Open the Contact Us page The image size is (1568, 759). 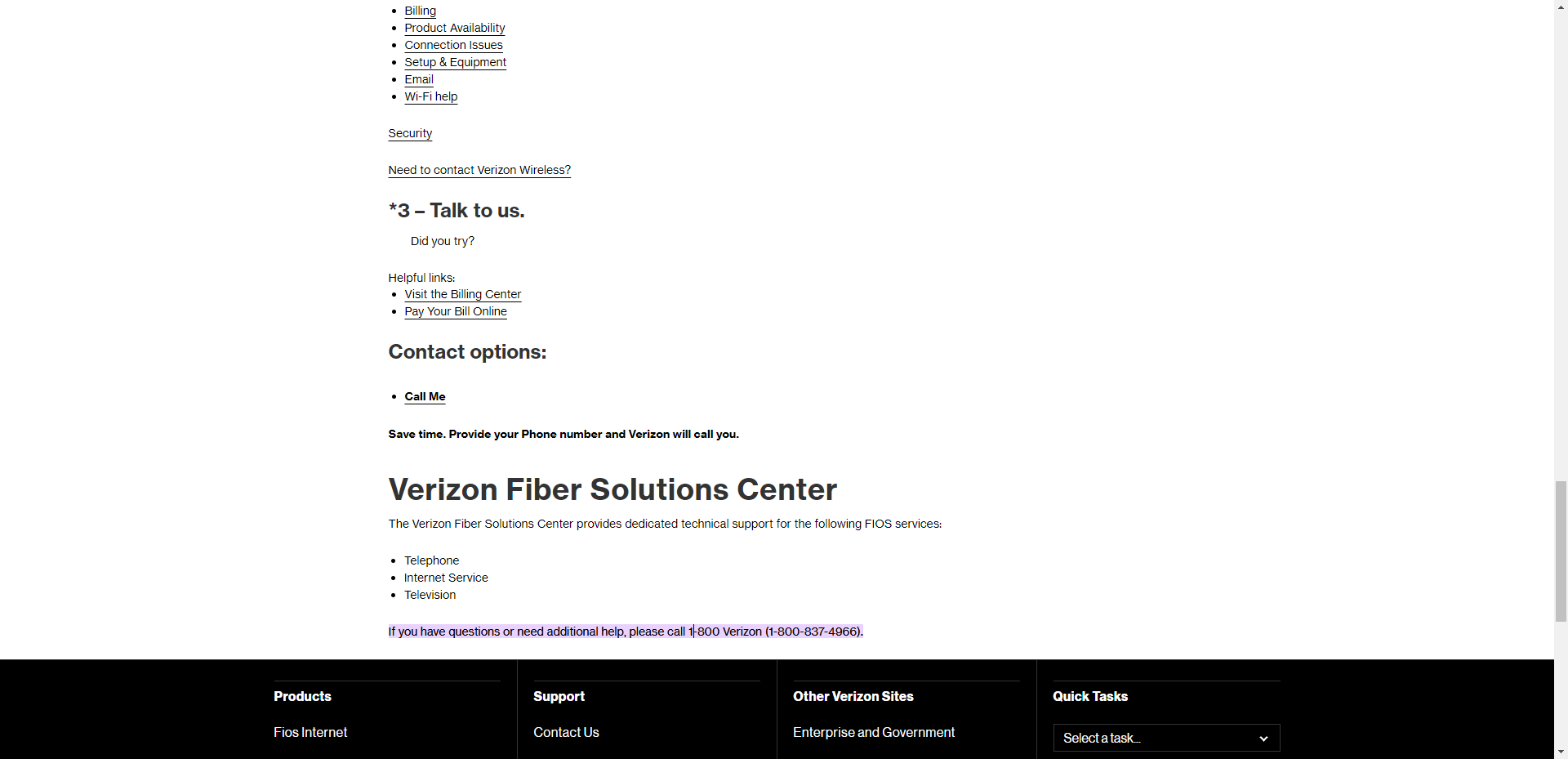coord(566,732)
